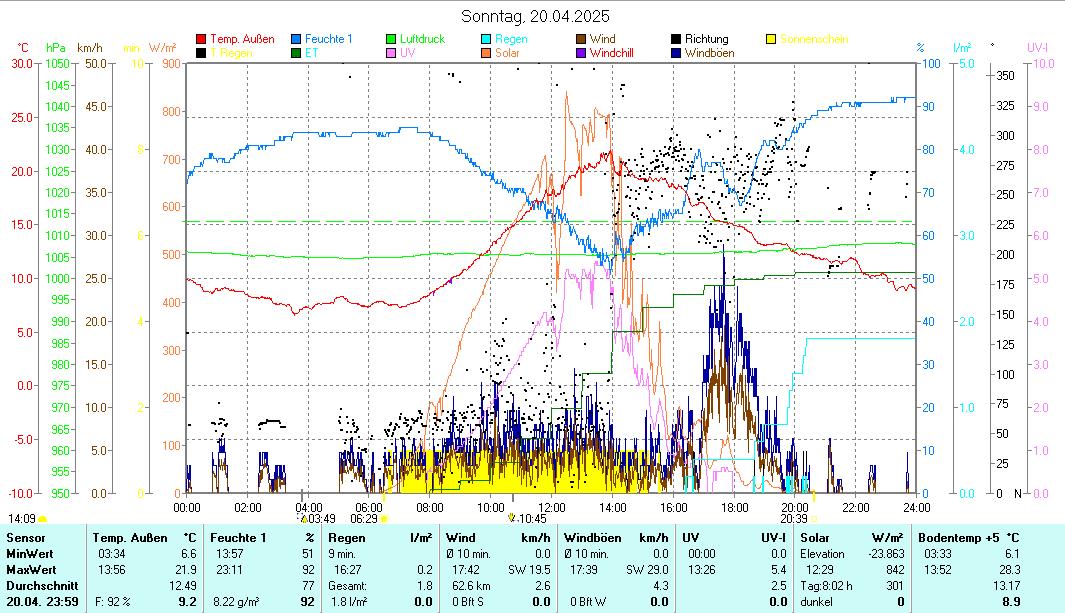Image resolution: width=1065 pixels, height=613 pixels.
Task: Select the pink UV legend square
Action: [392, 52]
